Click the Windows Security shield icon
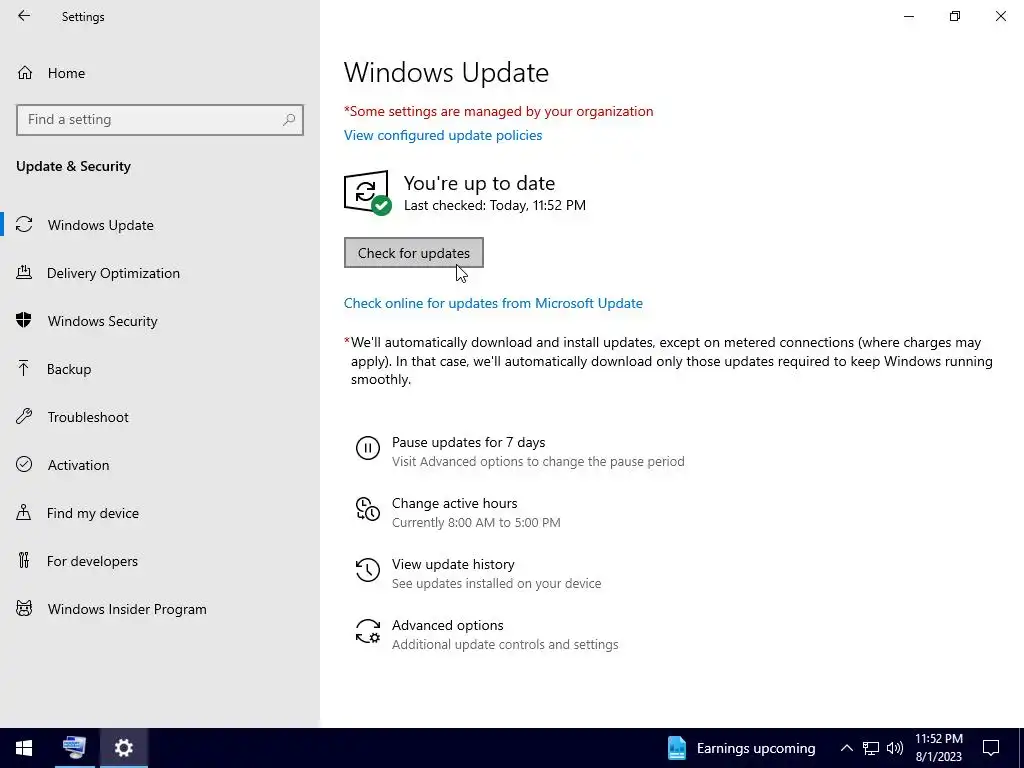Viewport: 1024px width, 768px height. tap(24, 320)
